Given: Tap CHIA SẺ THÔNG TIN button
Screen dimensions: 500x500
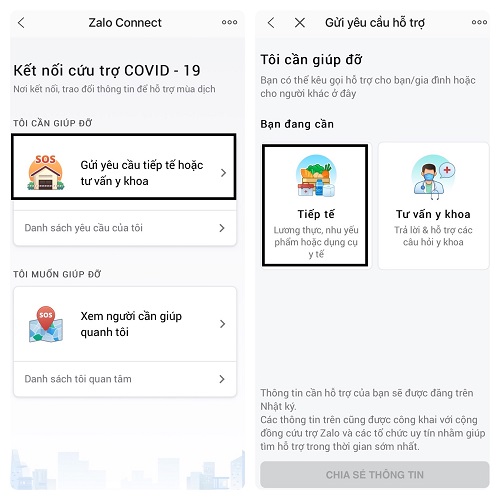Looking at the screenshot, I should 375,475.
